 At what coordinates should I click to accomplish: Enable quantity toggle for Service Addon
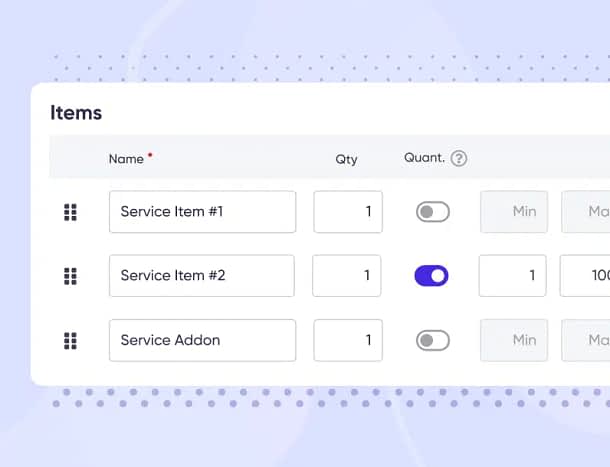[x=433, y=340]
